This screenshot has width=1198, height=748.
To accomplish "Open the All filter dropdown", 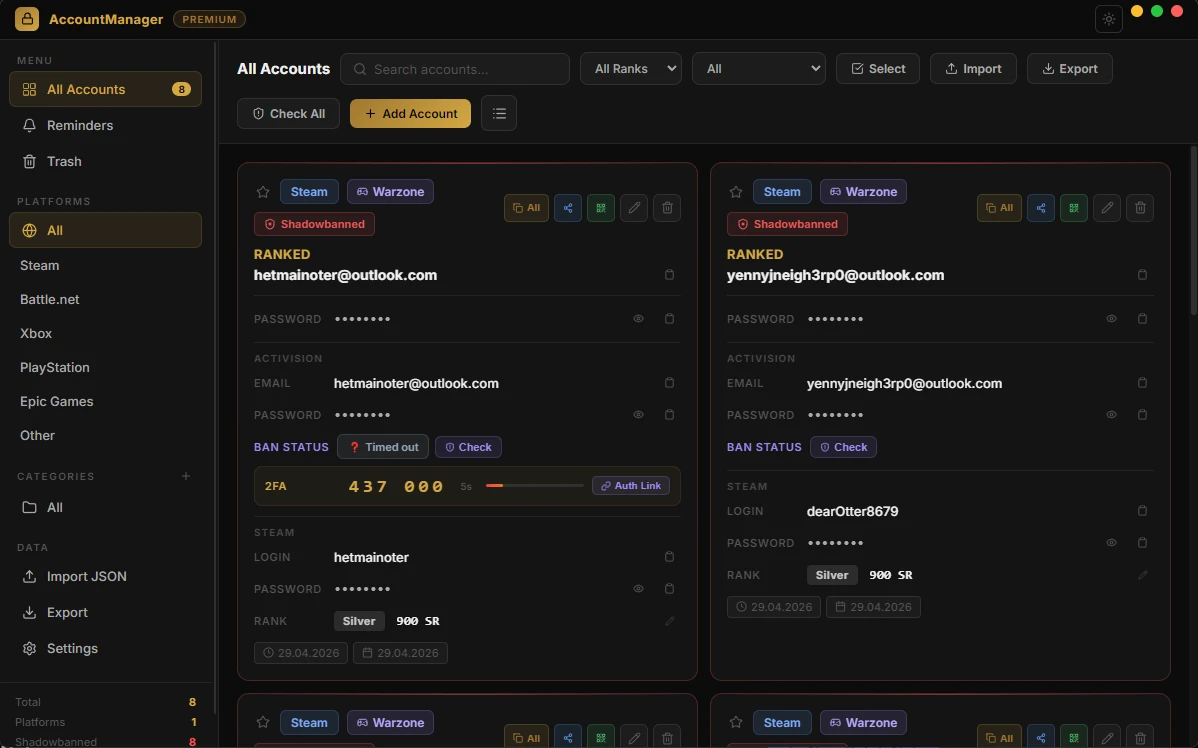I will click(x=759, y=69).
